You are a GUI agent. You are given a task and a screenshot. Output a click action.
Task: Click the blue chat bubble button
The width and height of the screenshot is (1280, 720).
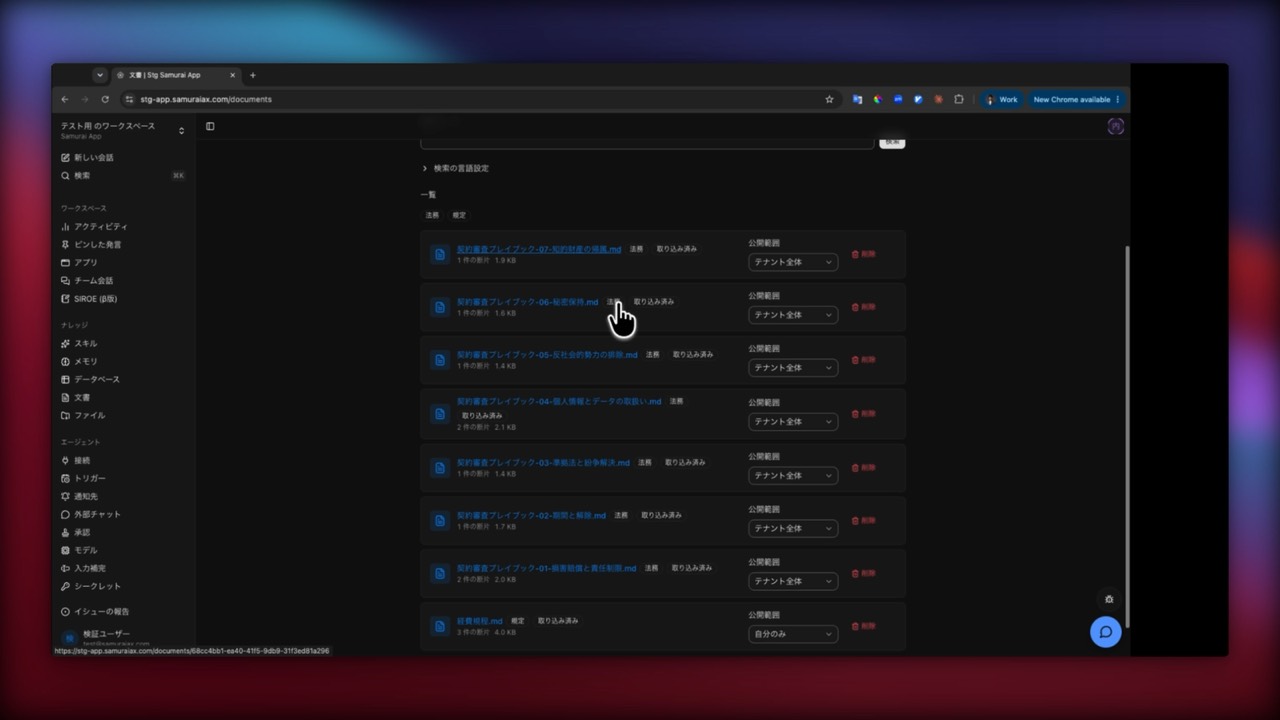[1105, 632]
